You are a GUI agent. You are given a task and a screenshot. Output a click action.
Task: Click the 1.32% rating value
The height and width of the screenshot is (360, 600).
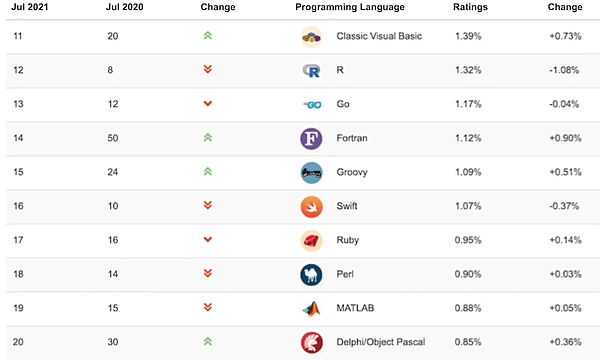coord(468,70)
